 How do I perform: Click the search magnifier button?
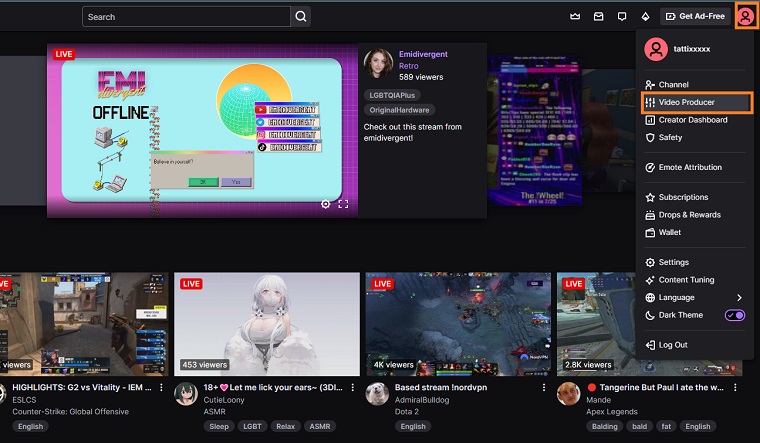pos(300,17)
